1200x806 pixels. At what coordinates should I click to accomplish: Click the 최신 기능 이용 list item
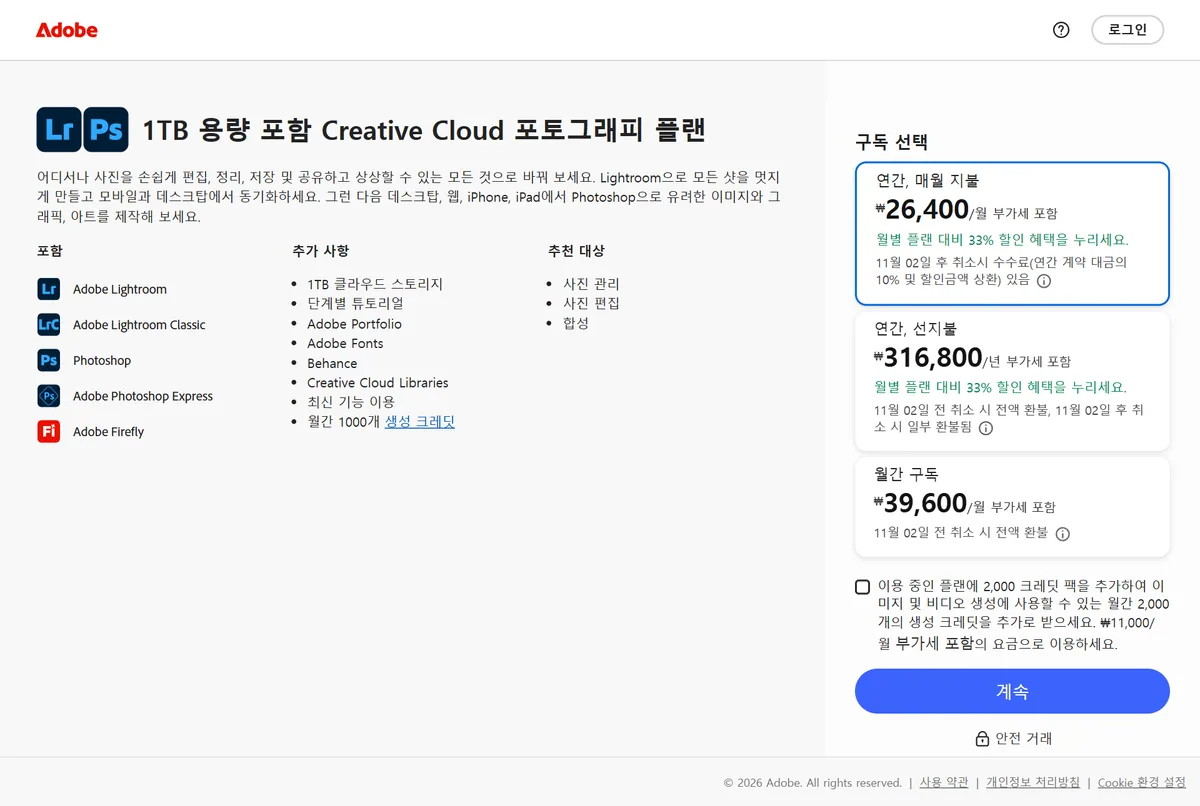351,402
